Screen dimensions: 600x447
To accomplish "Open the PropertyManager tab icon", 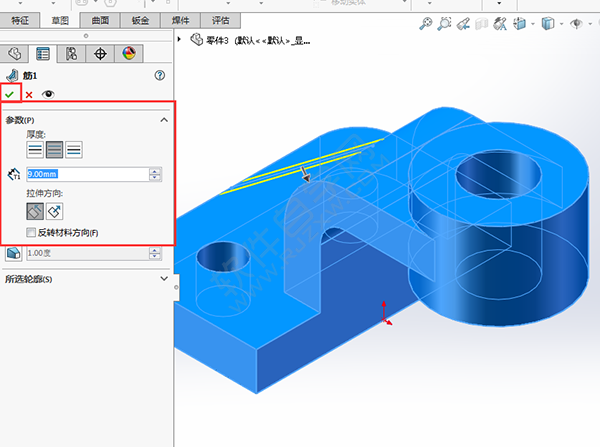I will click(43, 54).
